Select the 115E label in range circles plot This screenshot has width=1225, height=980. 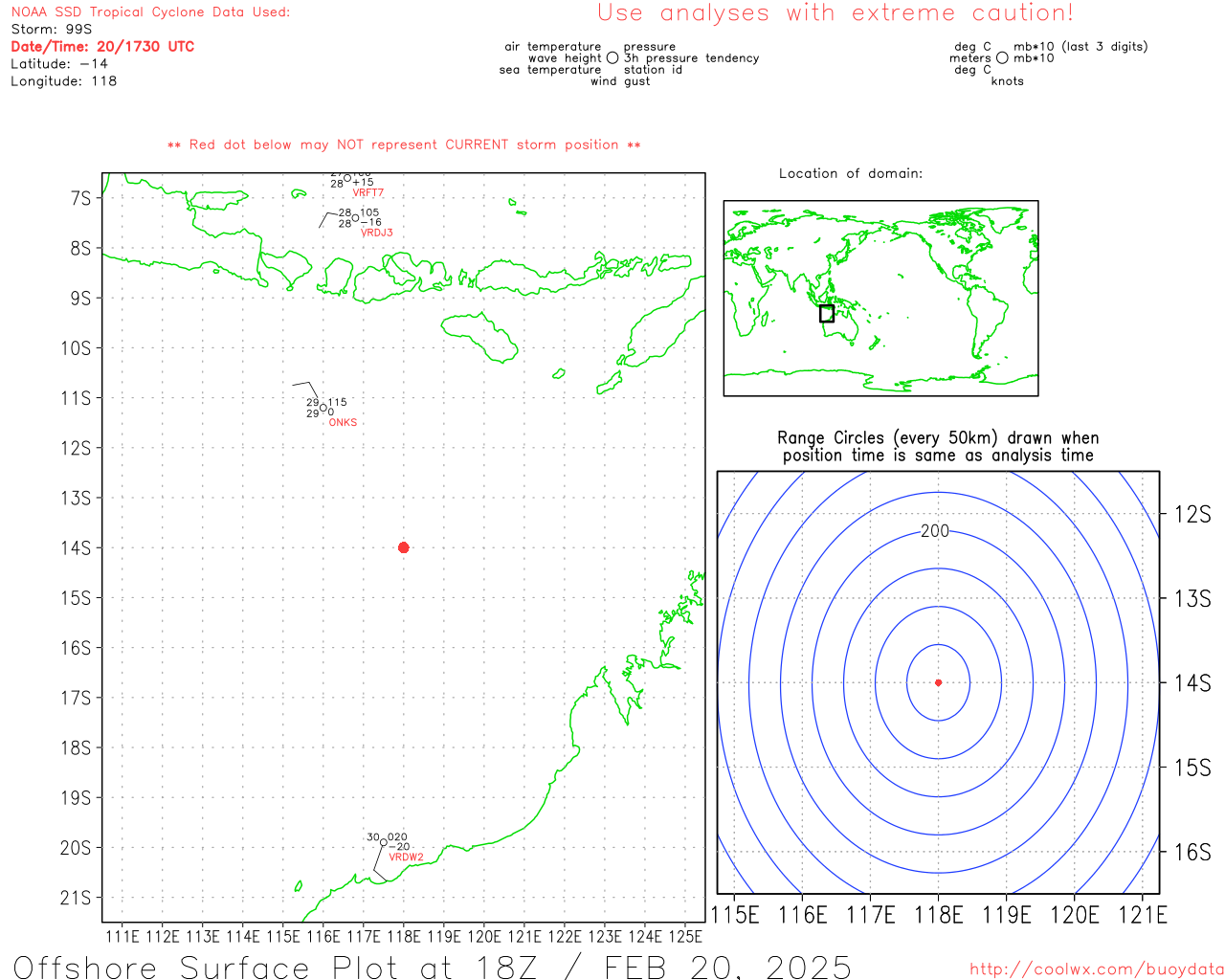(x=735, y=916)
